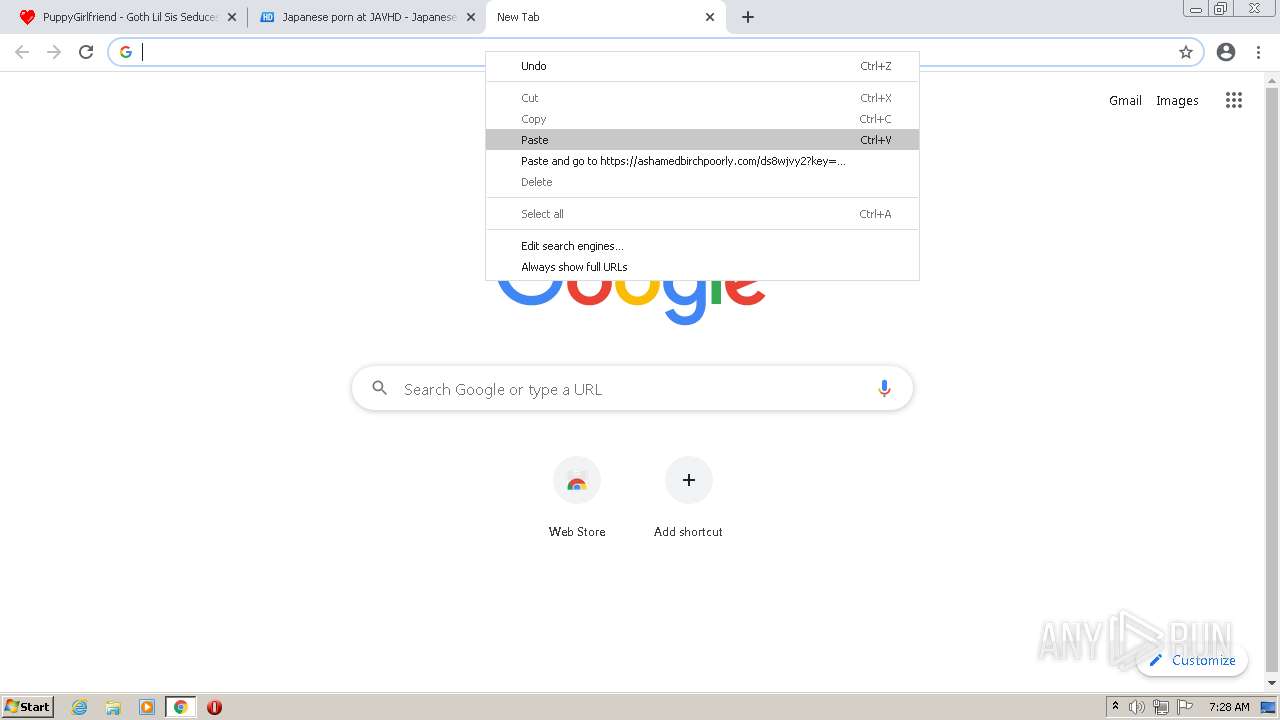
Task: Open the Windows Start menu
Action: (x=28, y=707)
